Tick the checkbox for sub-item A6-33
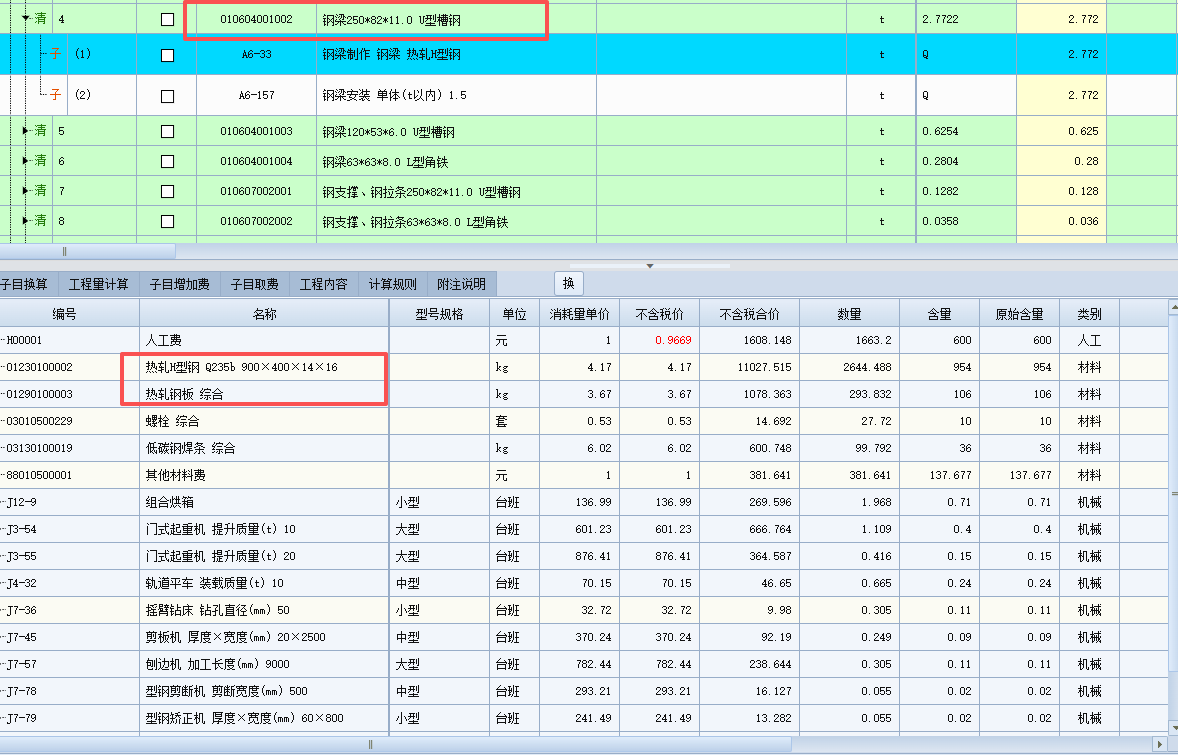This screenshot has width=1178, height=755. click(x=168, y=56)
